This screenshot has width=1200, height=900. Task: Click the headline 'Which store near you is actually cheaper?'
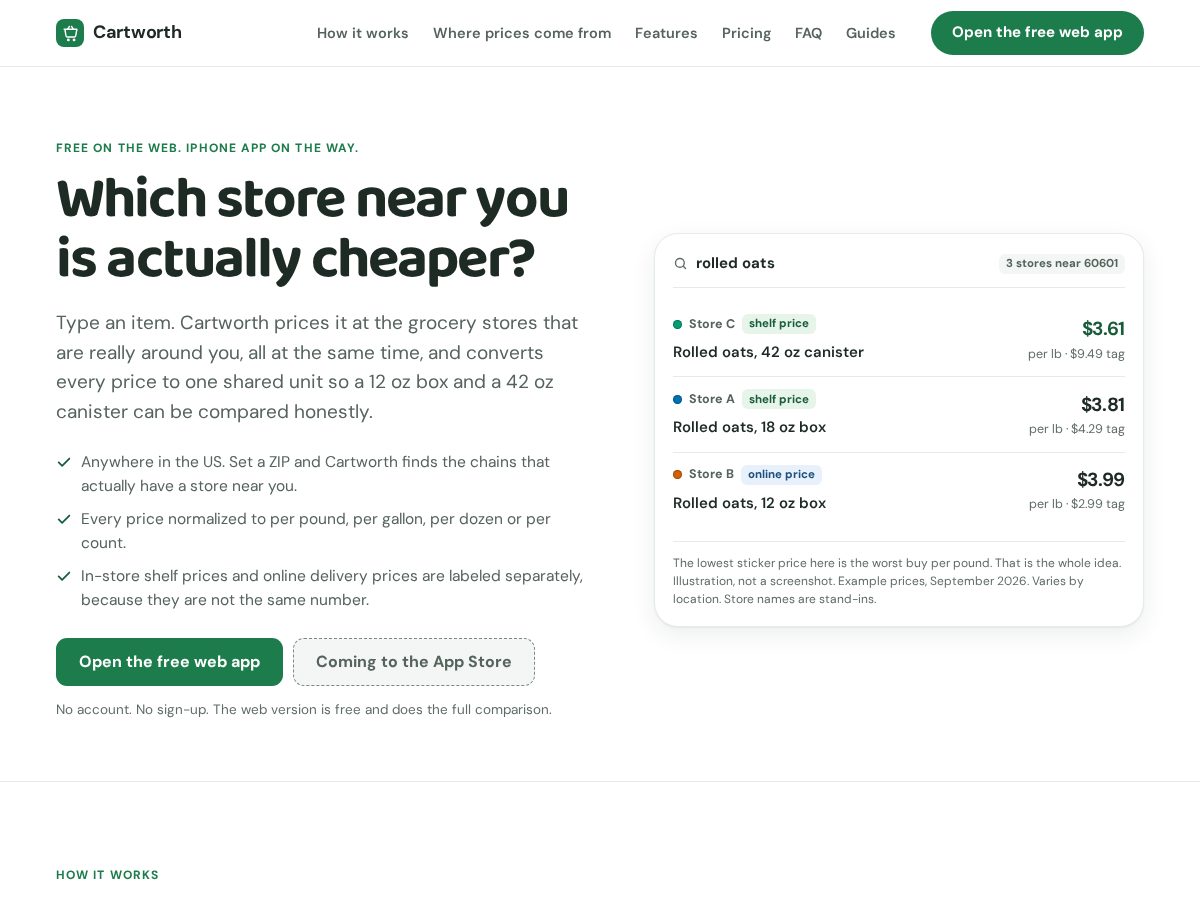tap(312, 229)
